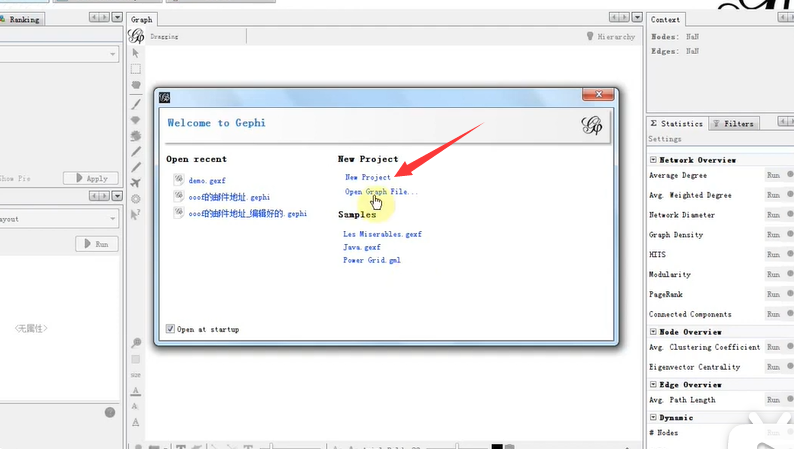Click the Gephi logo in Graph toolbar
The image size is (794, 449).
click(136, 36)
